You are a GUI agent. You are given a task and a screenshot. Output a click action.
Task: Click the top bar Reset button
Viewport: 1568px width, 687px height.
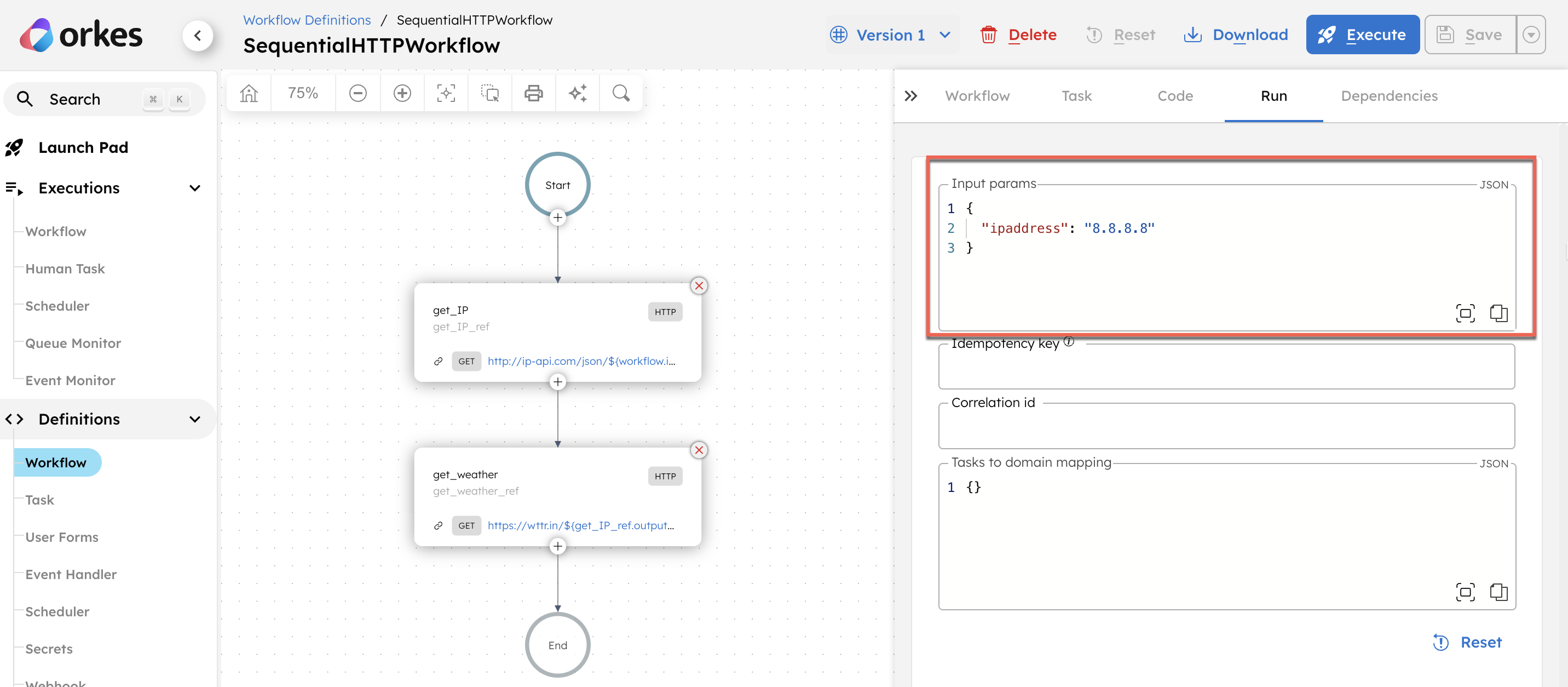[1121, 35]
